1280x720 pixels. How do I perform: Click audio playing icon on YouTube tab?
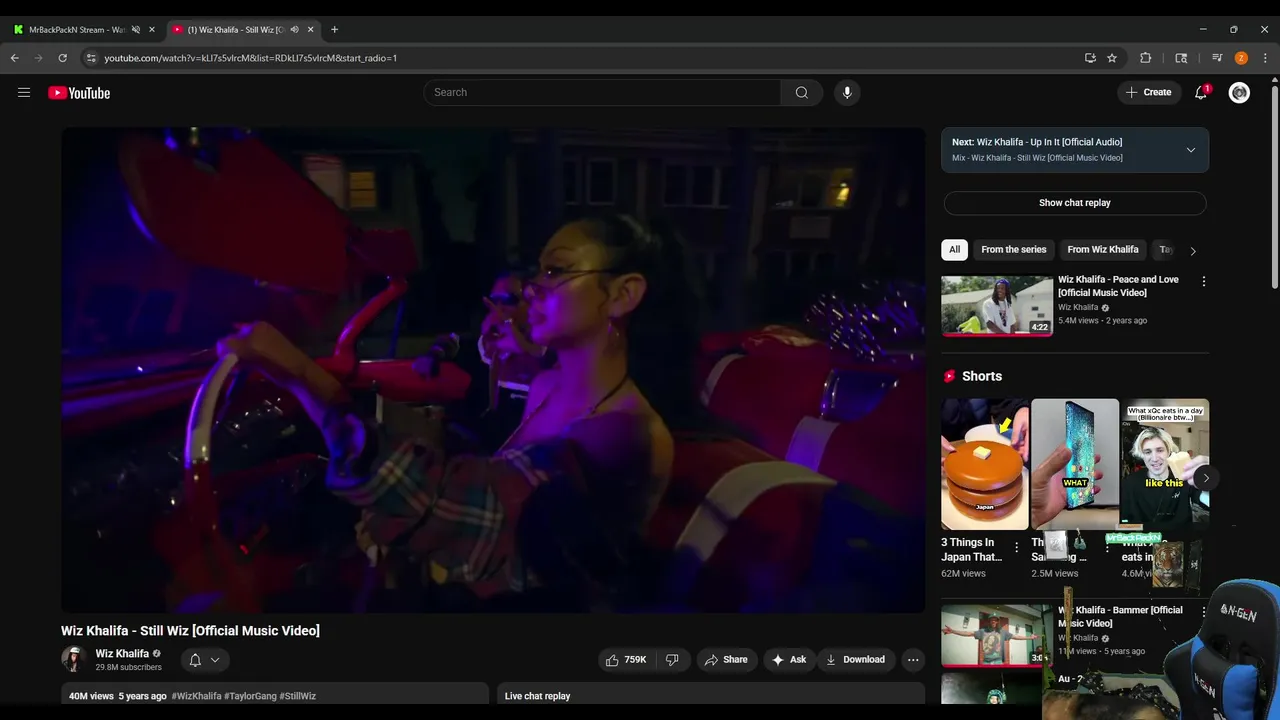point(294,29)
